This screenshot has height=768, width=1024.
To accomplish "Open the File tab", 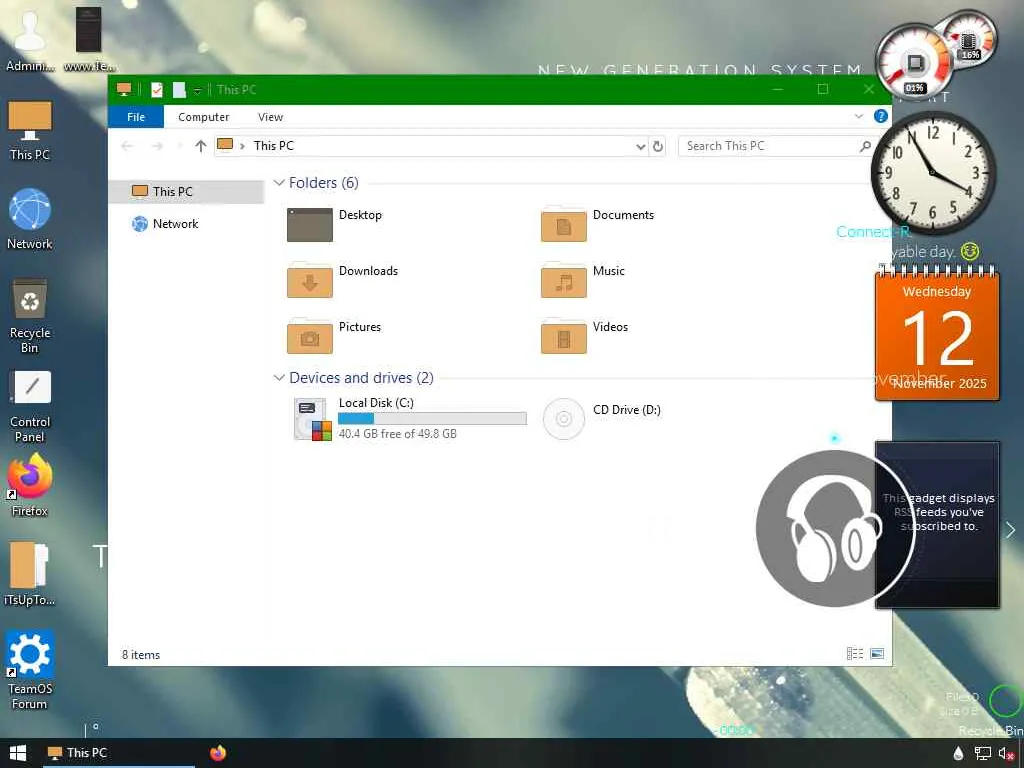I will pos(136,117).
